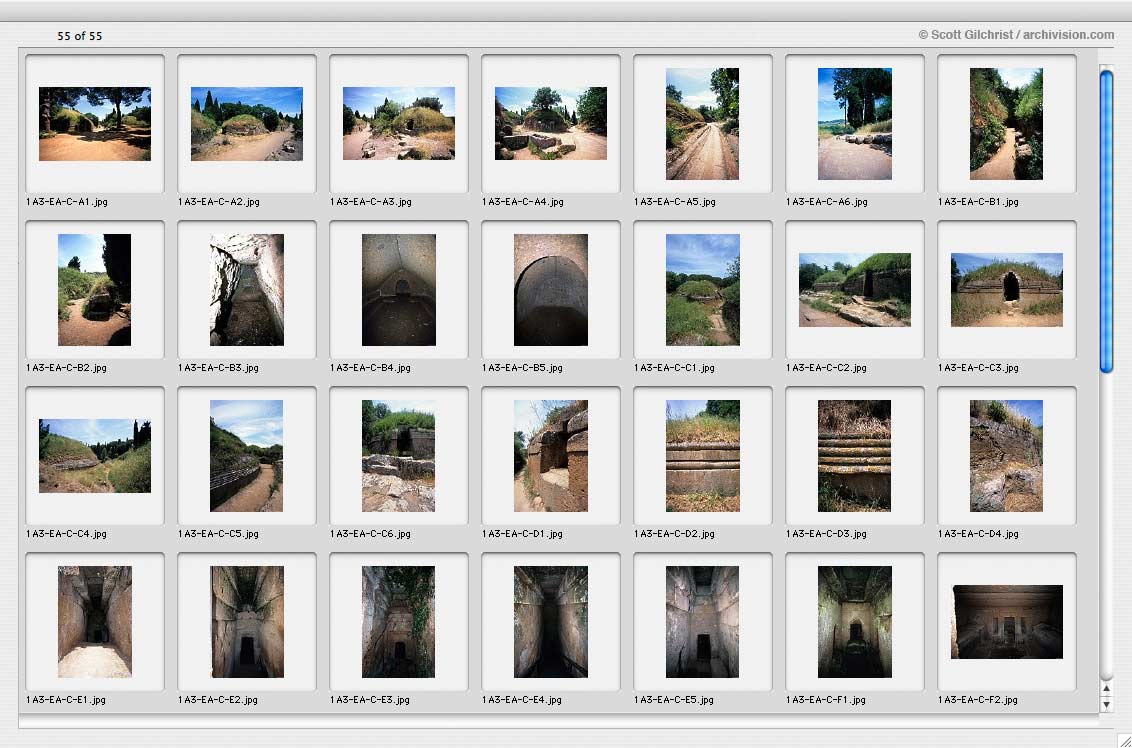Choose the 1A3-EA-C-C6.jpg photo thumbnail
Viewport: 1132px width, 748px height.
[x=399, y=456]
